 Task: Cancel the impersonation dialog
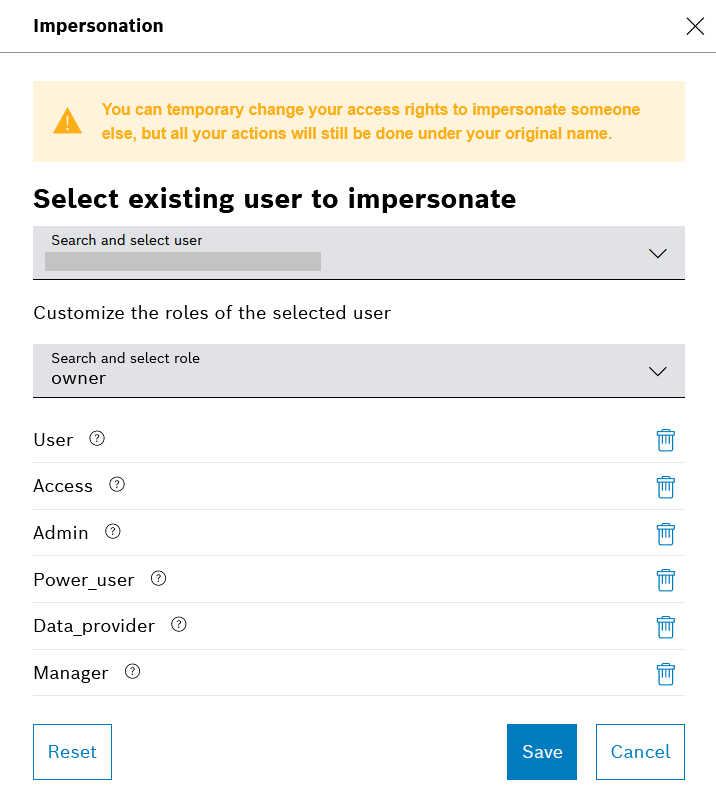point(640,752)
